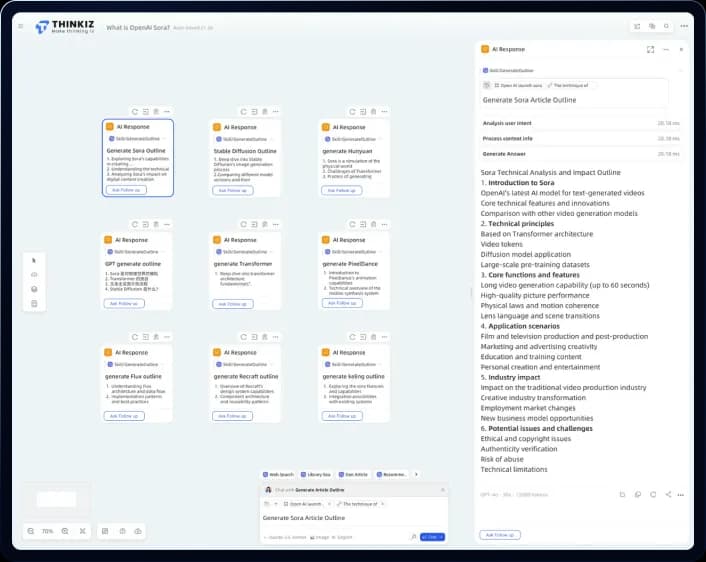Select the generate PixelDance card
Image resolution: width=706 pixels, height=562 pixels.
353,270
